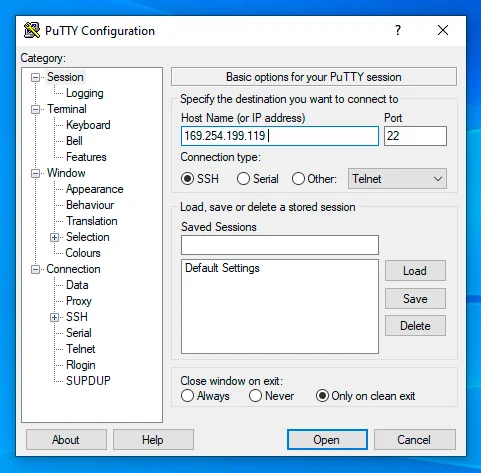Open the Translation settings category
The width and height of the screenshot is (481, 473).
coord(92,221)
